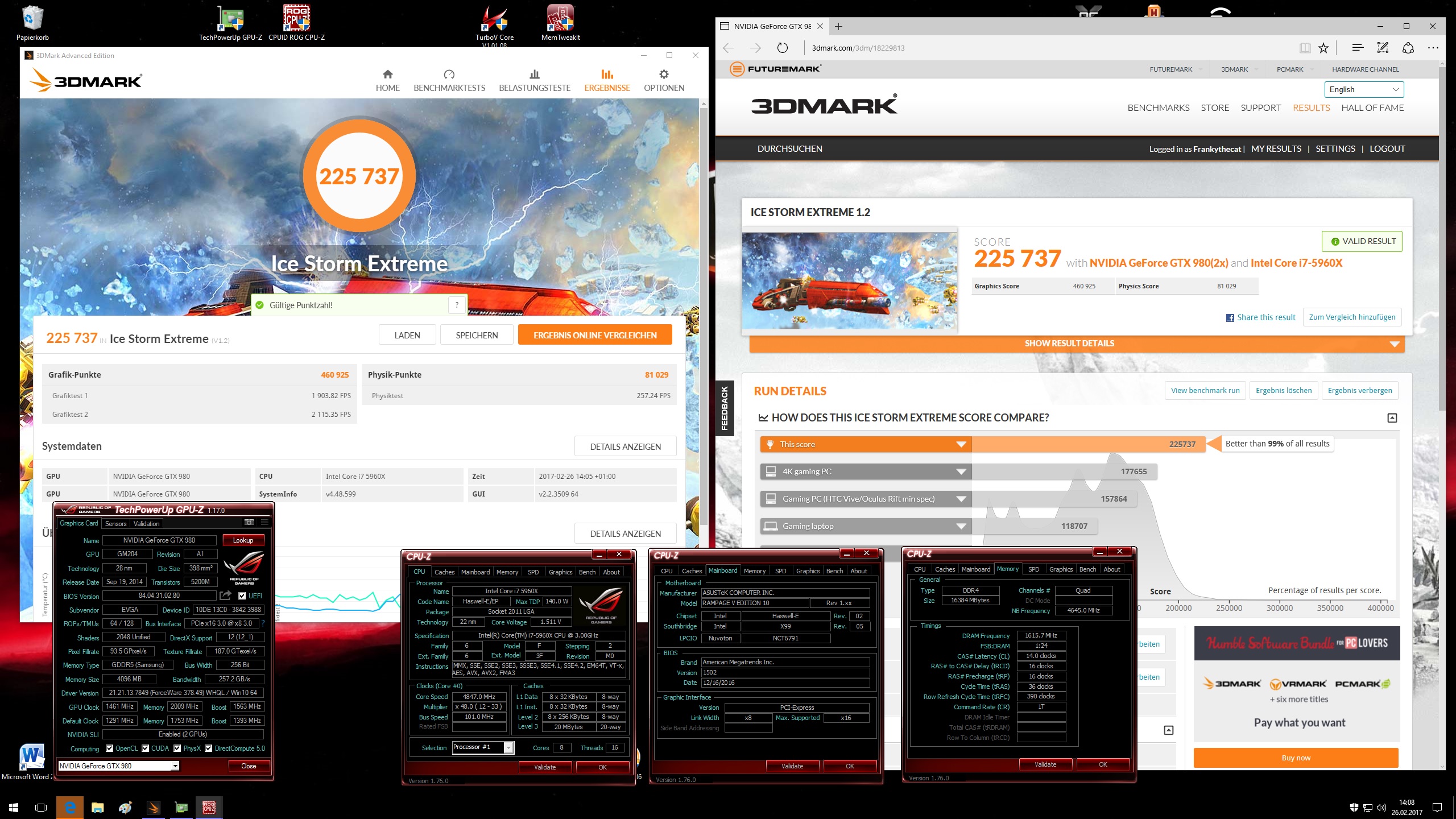Click Edge browser back arrow
Screen dimensions: 1456x819
(729, 48)
